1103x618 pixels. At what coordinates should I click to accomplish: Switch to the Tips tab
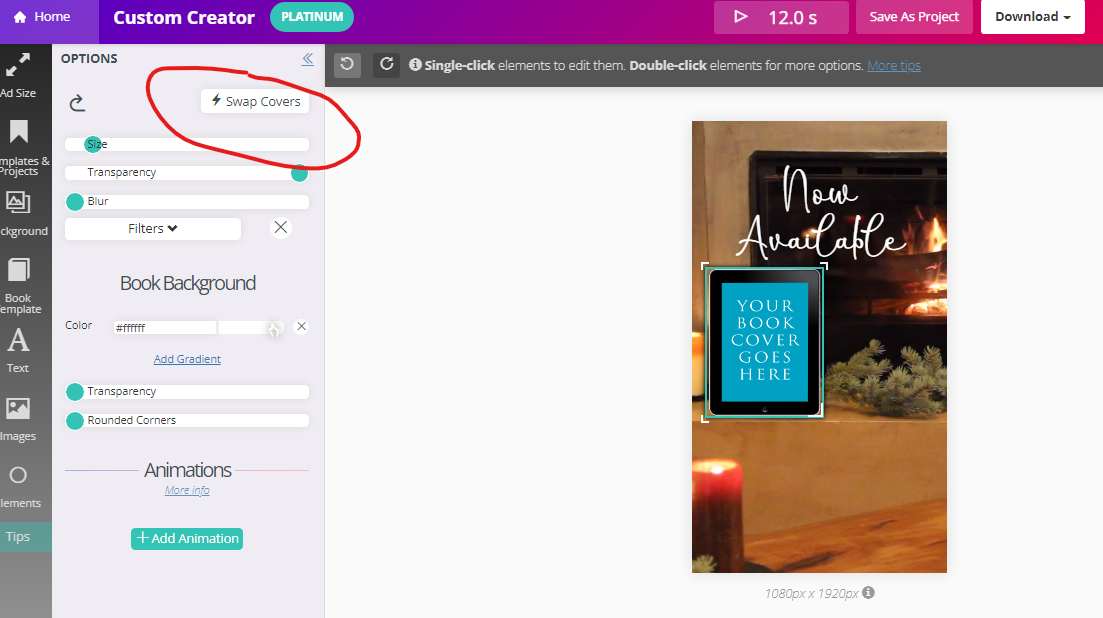point(20,536)
